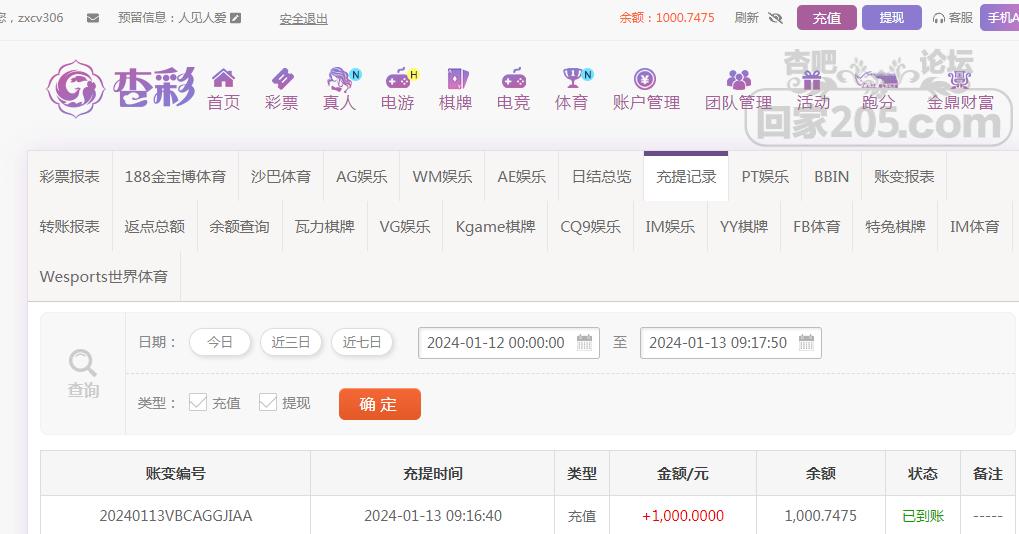Click the start date input field
The image size is (1019, 534).
[x=496, y=342]
